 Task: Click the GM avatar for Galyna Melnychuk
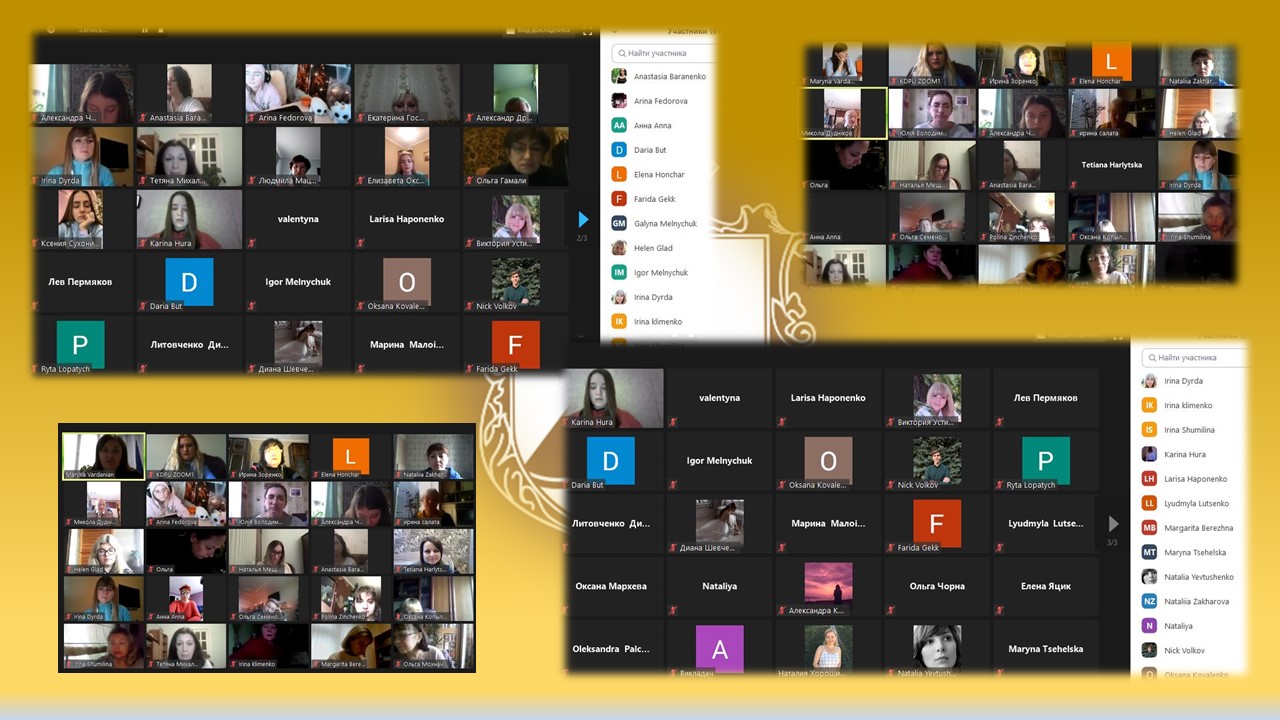coord(619,223)
